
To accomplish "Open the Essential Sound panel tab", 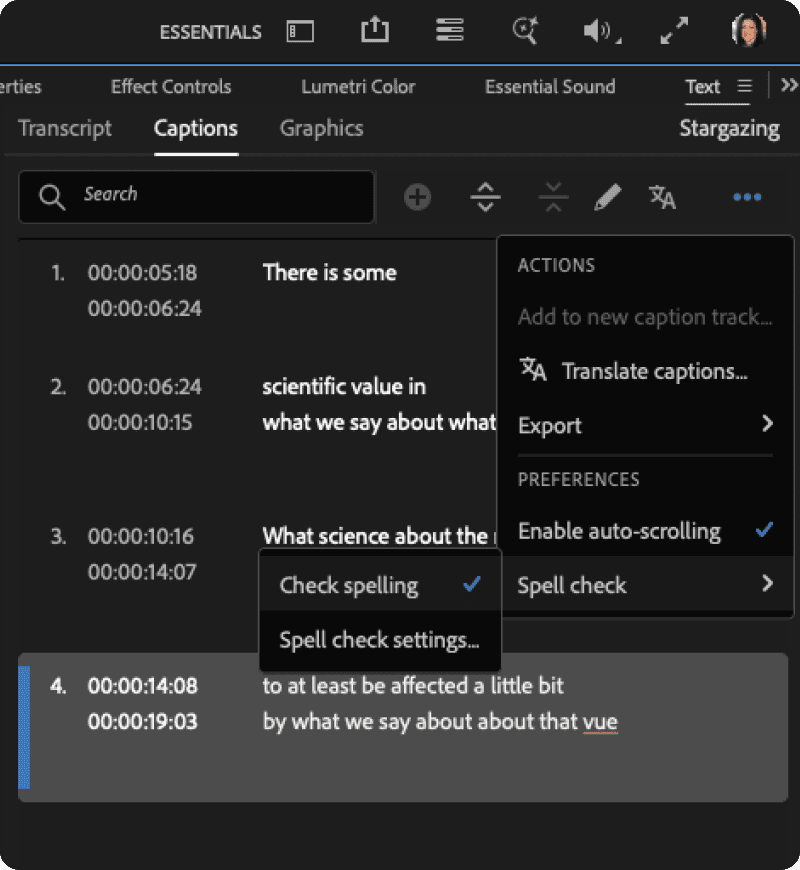I will (x=550, y=87).
